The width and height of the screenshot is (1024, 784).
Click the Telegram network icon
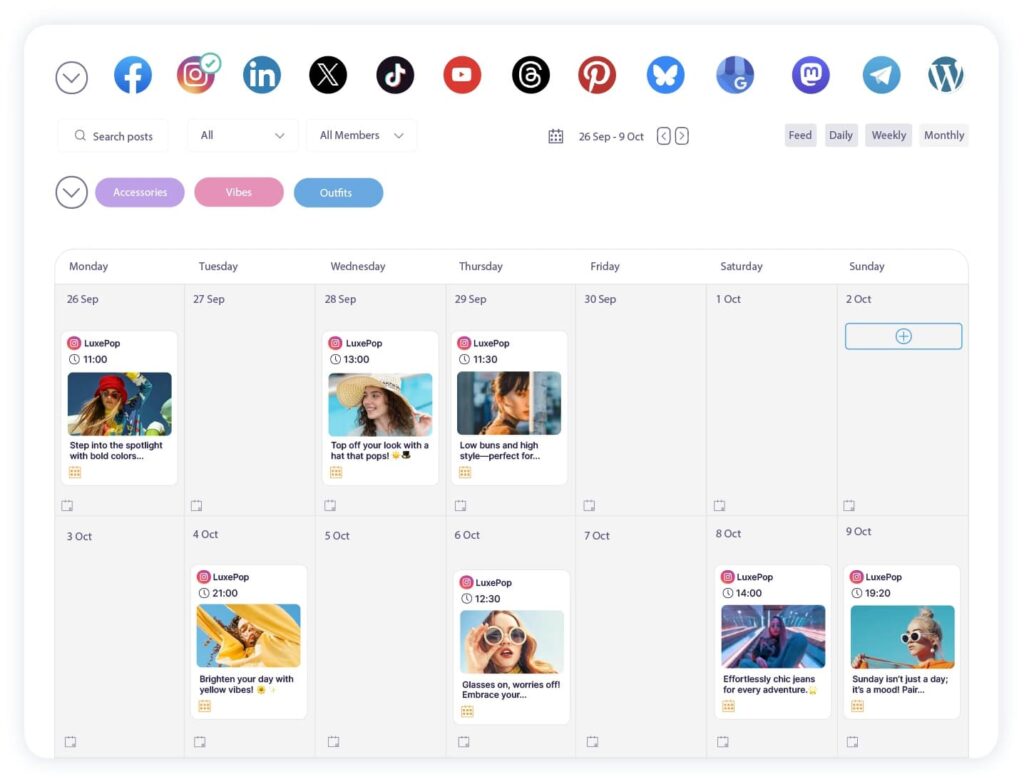[881, 75]
